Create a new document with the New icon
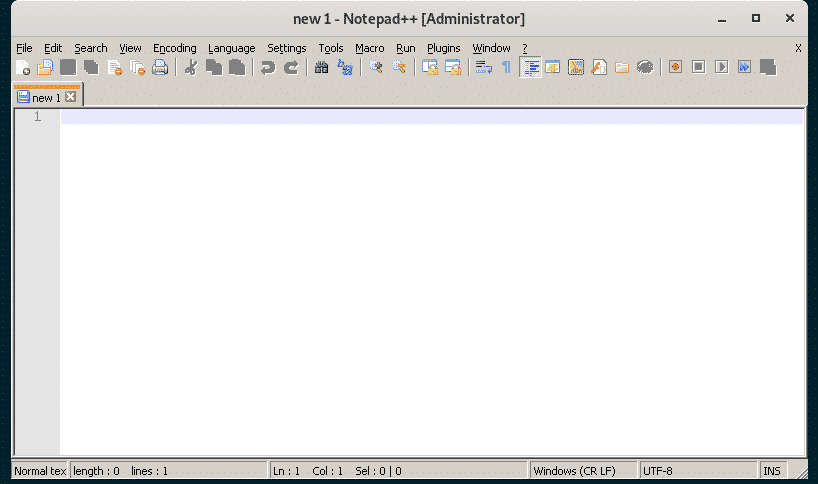 (23, 67)
